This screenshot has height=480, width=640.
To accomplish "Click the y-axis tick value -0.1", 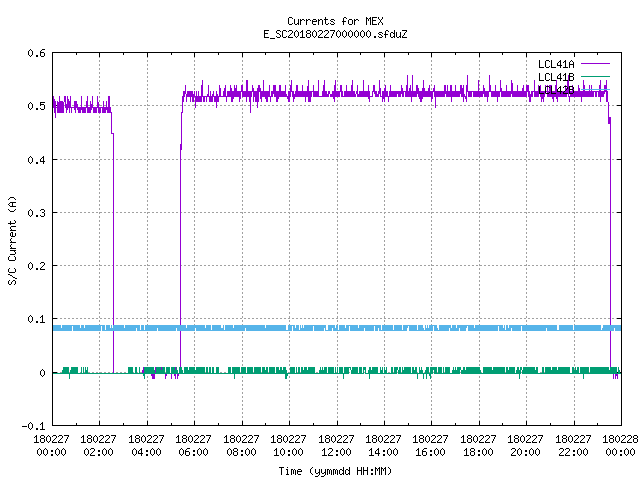I will point(33,426).
